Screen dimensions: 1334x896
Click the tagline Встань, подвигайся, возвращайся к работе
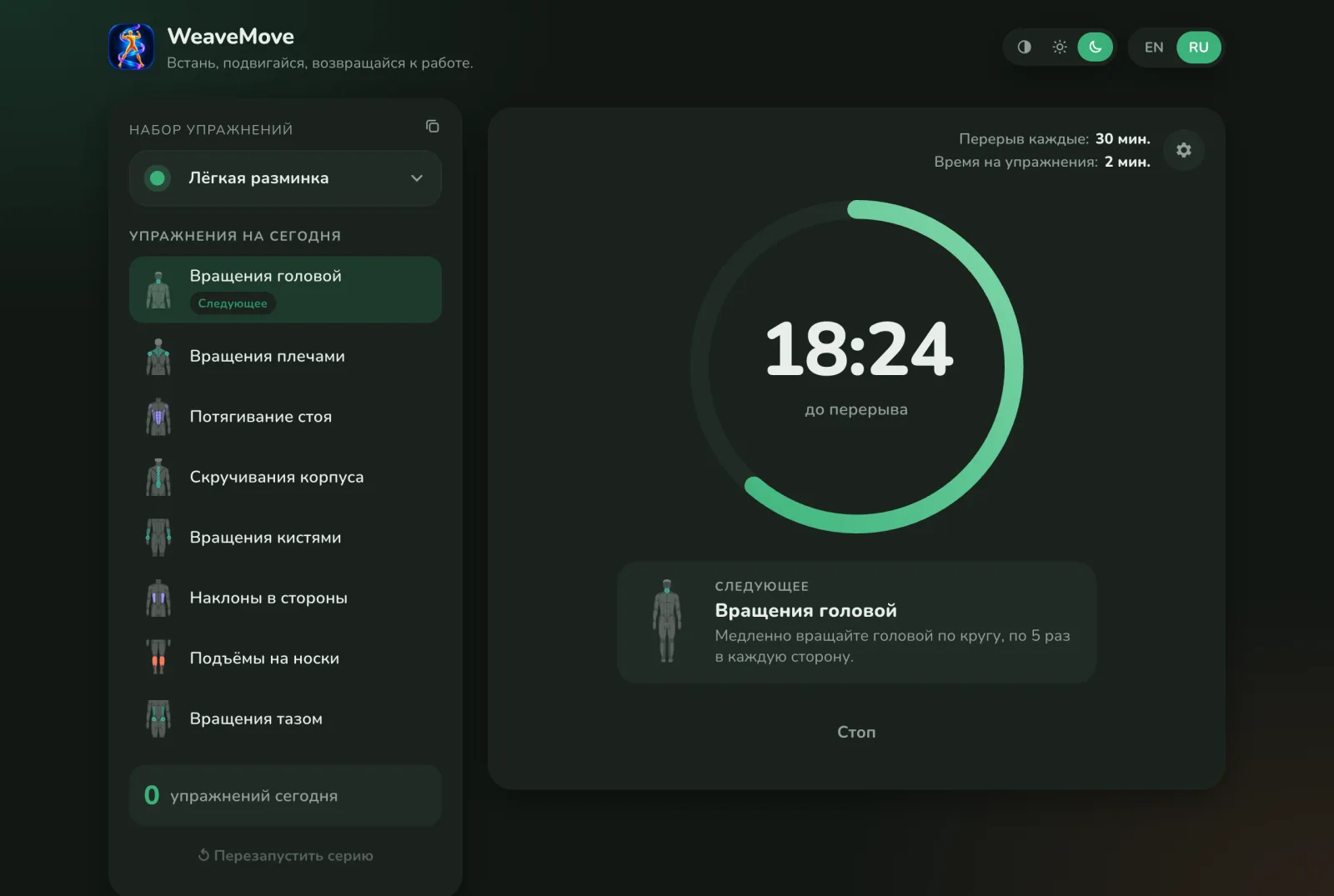[320, 63]
